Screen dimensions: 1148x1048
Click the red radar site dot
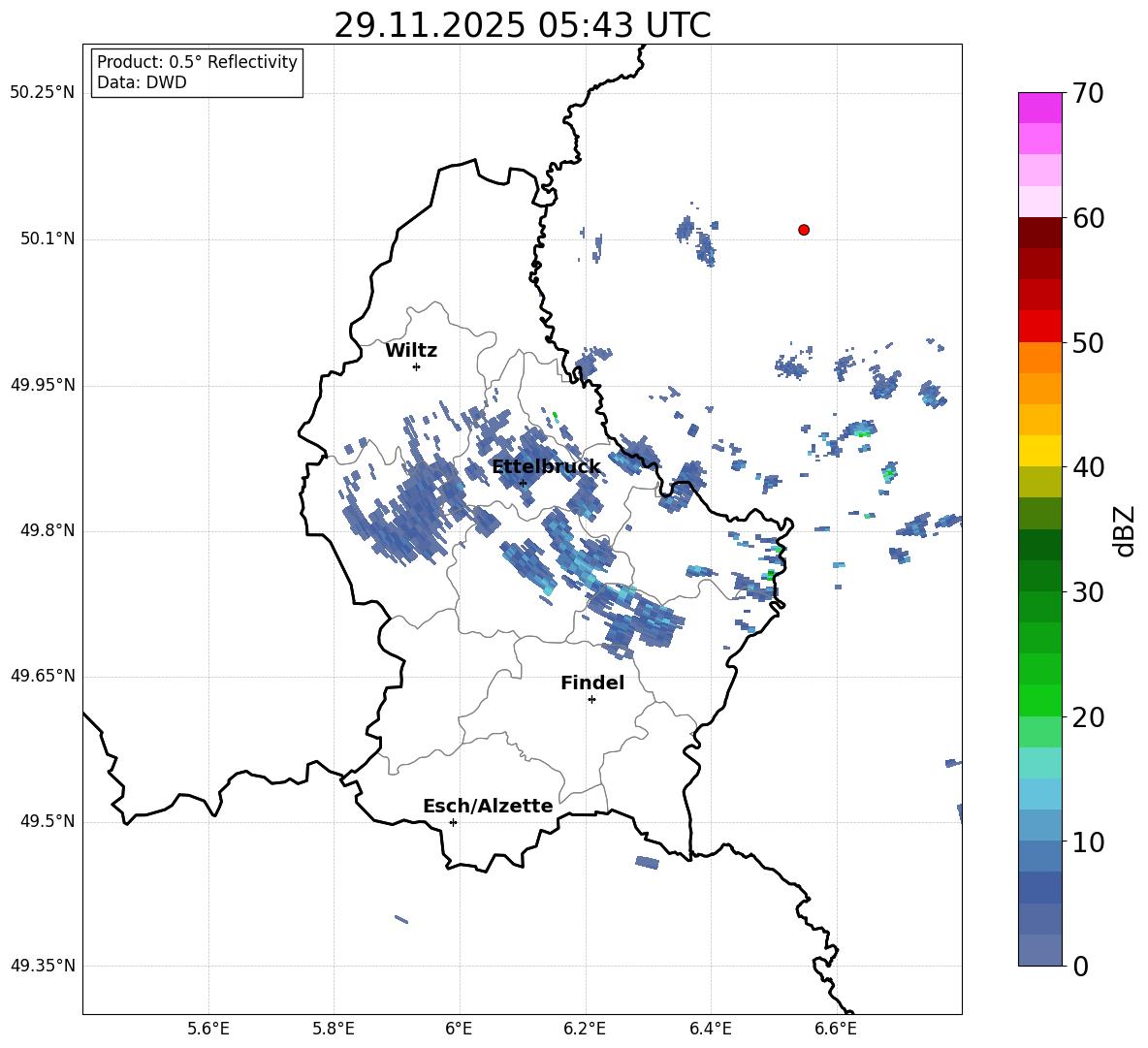pyautogui.click(x=804, y=230)
